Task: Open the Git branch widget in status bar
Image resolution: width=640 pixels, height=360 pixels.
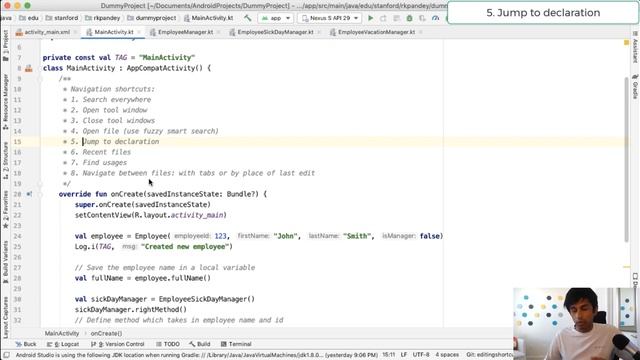Action: tap(489, 355)
